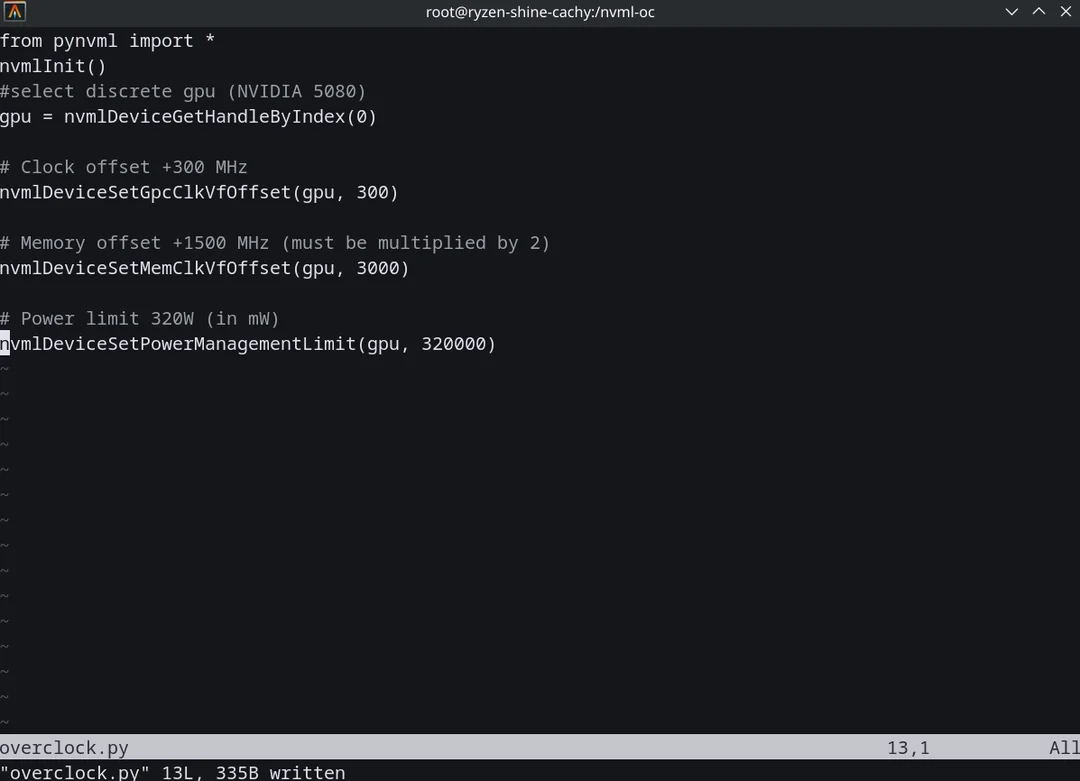Screen dimensions: 1080x781
Task: Maximize the terminal window
Action: pos(1039,12)
